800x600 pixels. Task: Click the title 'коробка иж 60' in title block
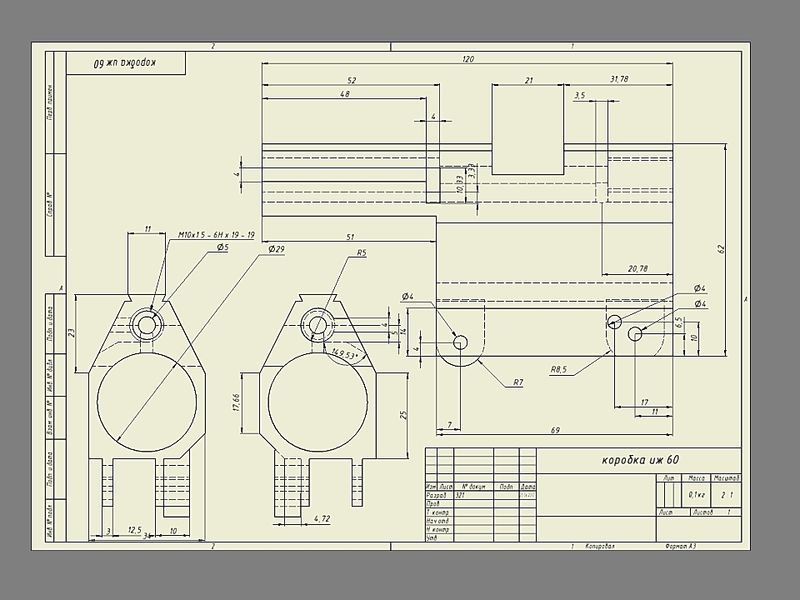[x=640, y=460]
